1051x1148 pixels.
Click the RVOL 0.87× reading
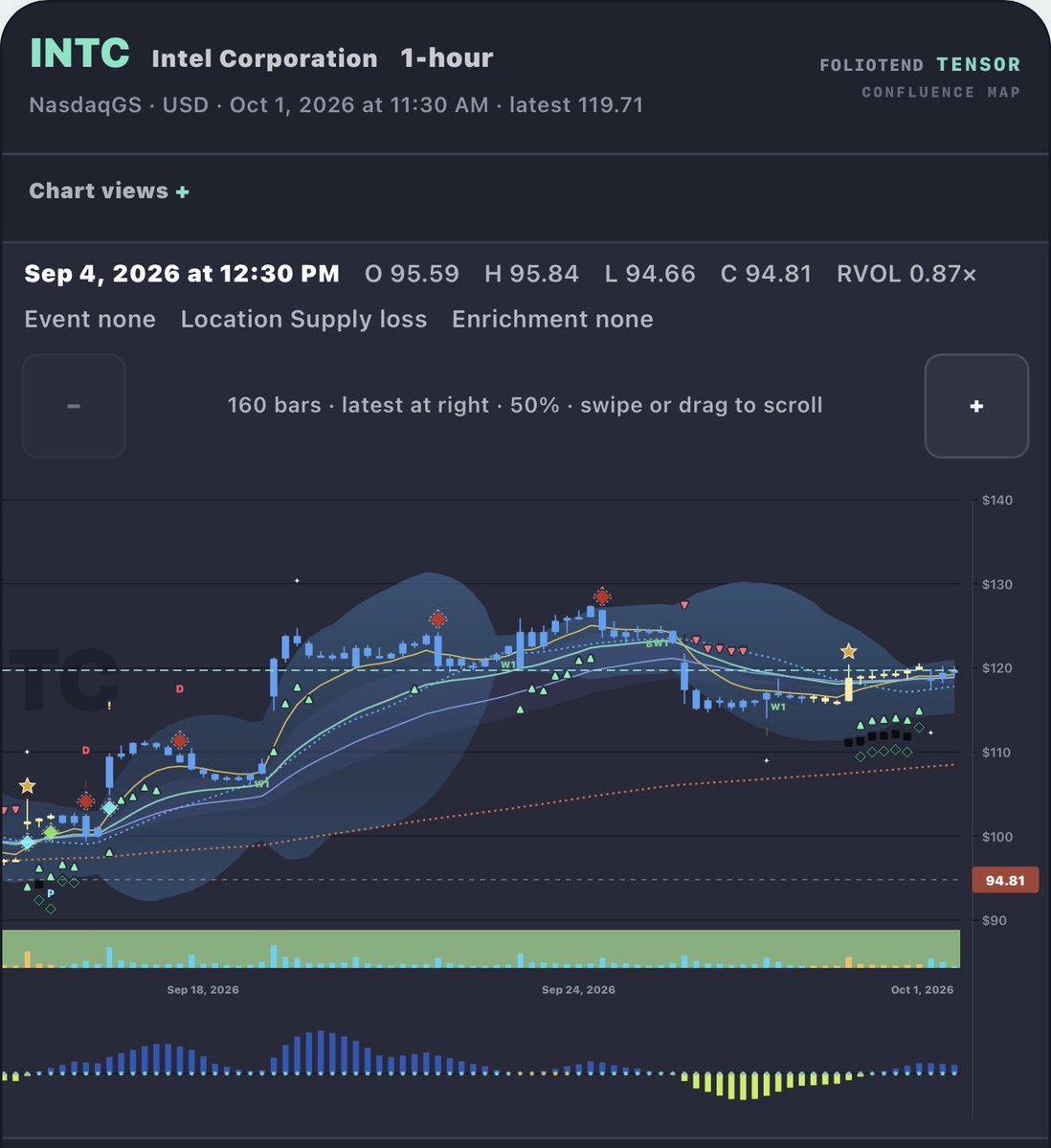pyautogui.click(x=906, y=274)
